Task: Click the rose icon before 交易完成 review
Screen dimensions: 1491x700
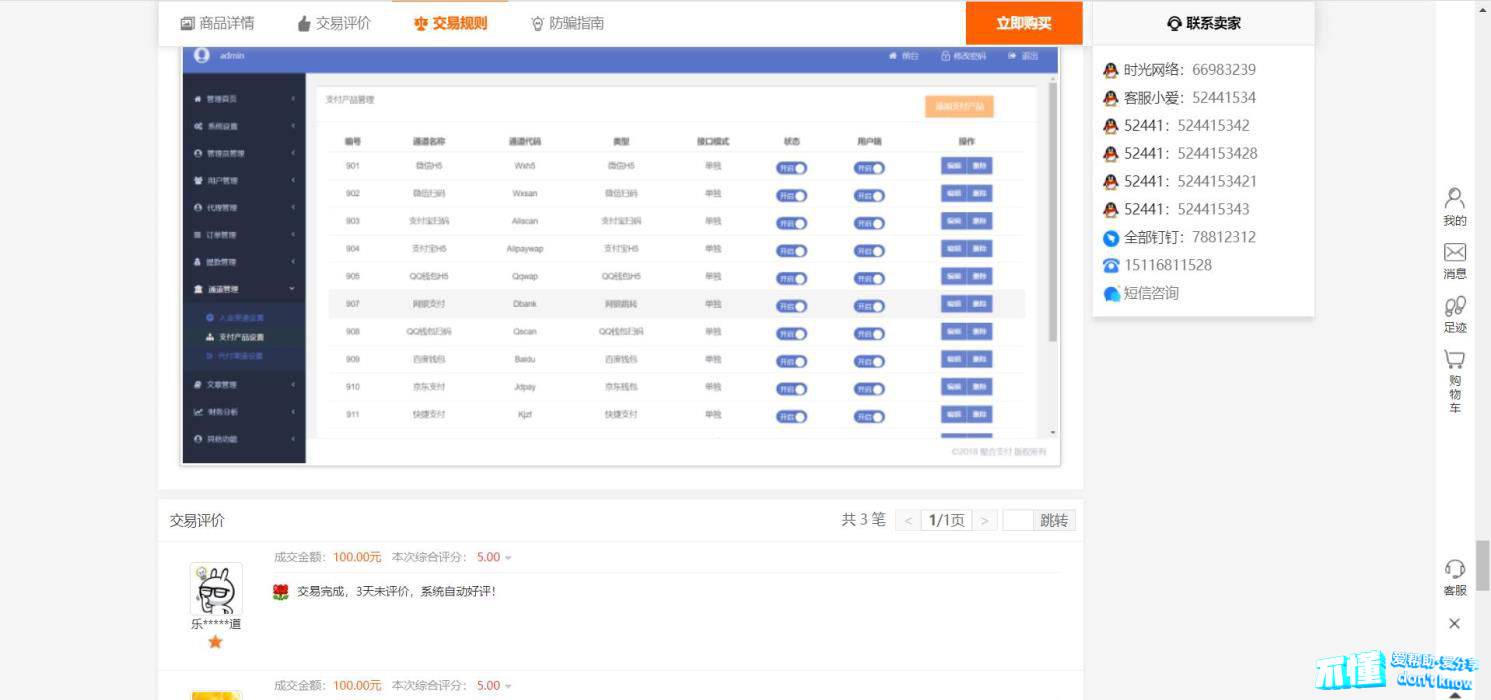Action: (281, 592)
